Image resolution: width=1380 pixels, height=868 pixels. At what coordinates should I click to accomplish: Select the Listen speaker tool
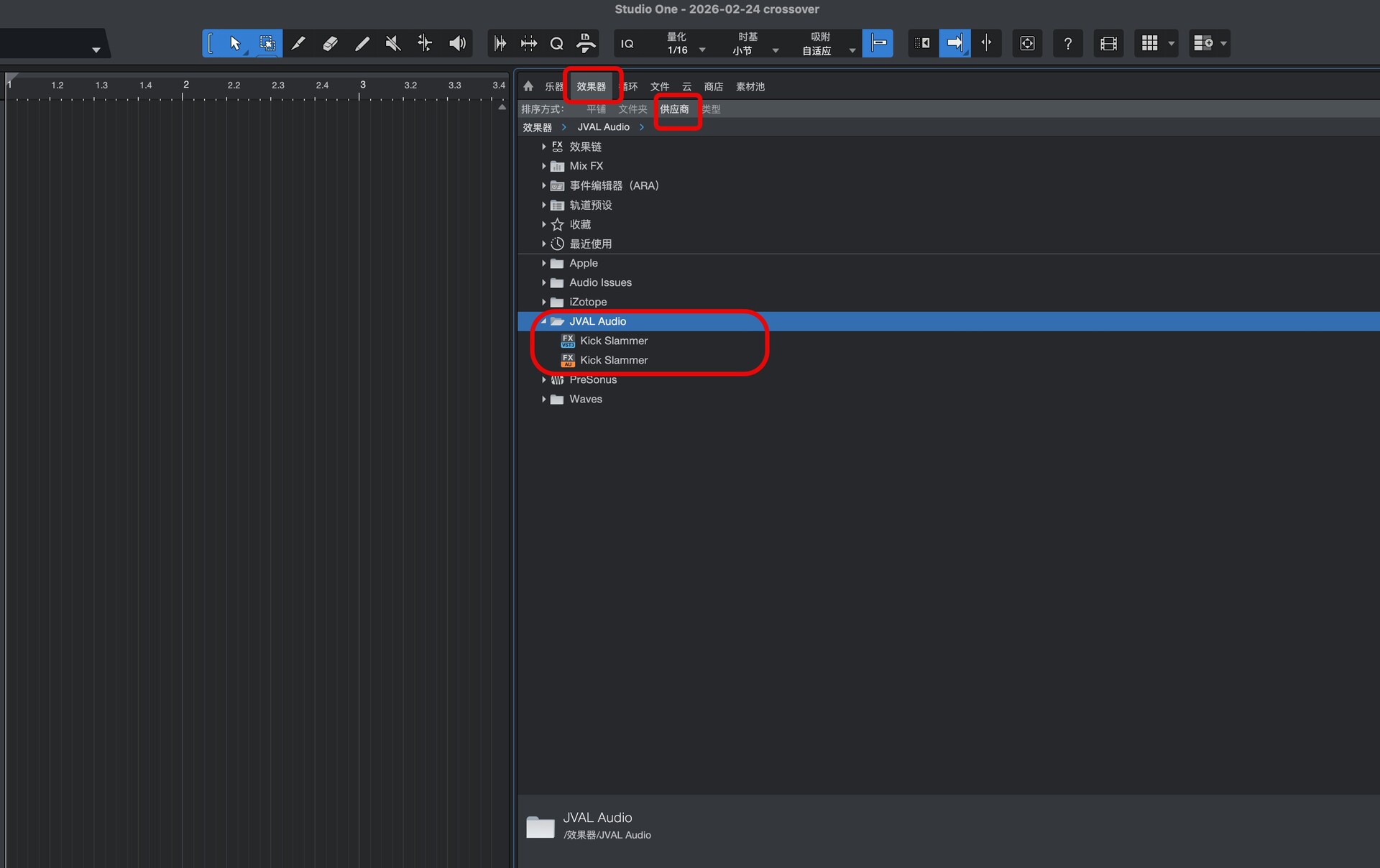point(457,44)
